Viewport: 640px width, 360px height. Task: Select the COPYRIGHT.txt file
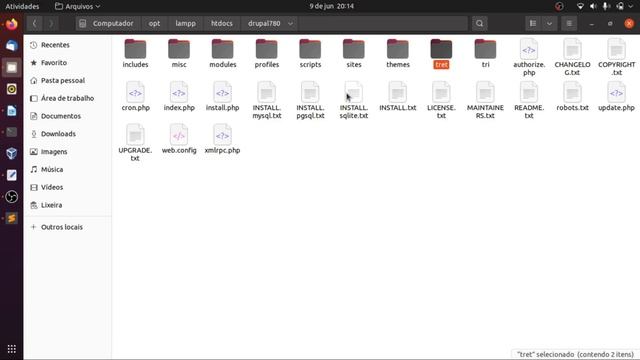(616, 57)
